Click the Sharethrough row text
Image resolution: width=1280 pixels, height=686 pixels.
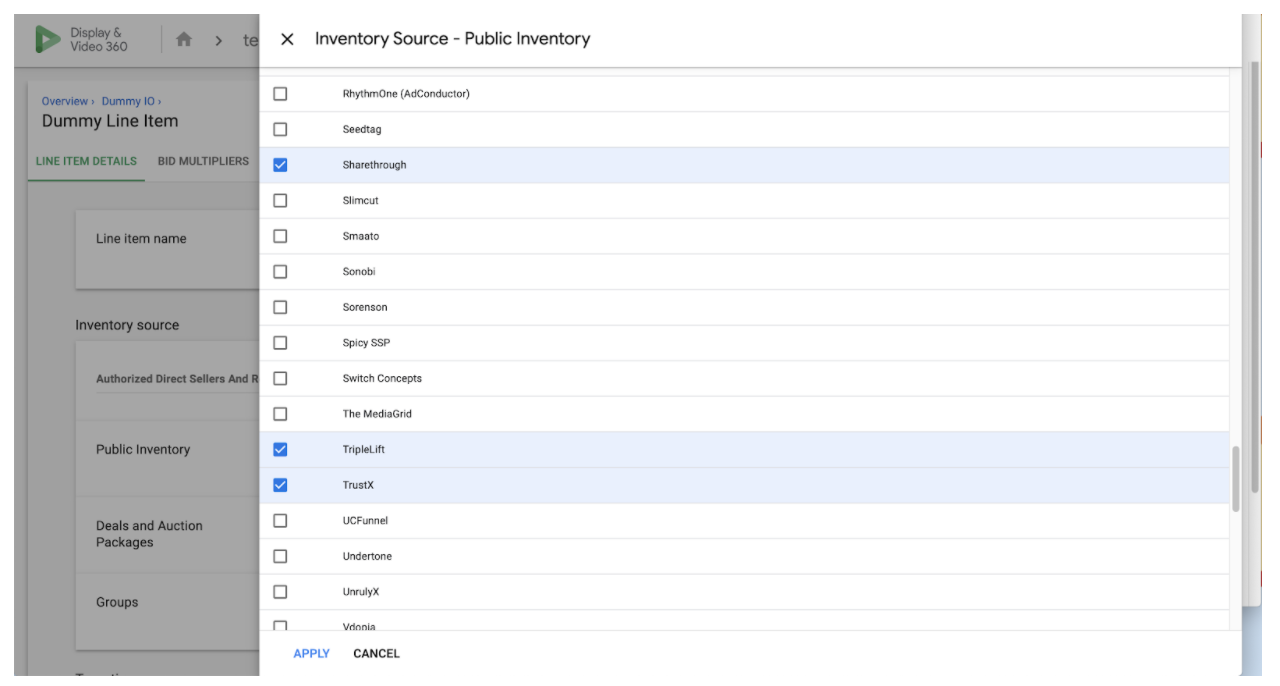pyautogui.click(x=374, y=165)
